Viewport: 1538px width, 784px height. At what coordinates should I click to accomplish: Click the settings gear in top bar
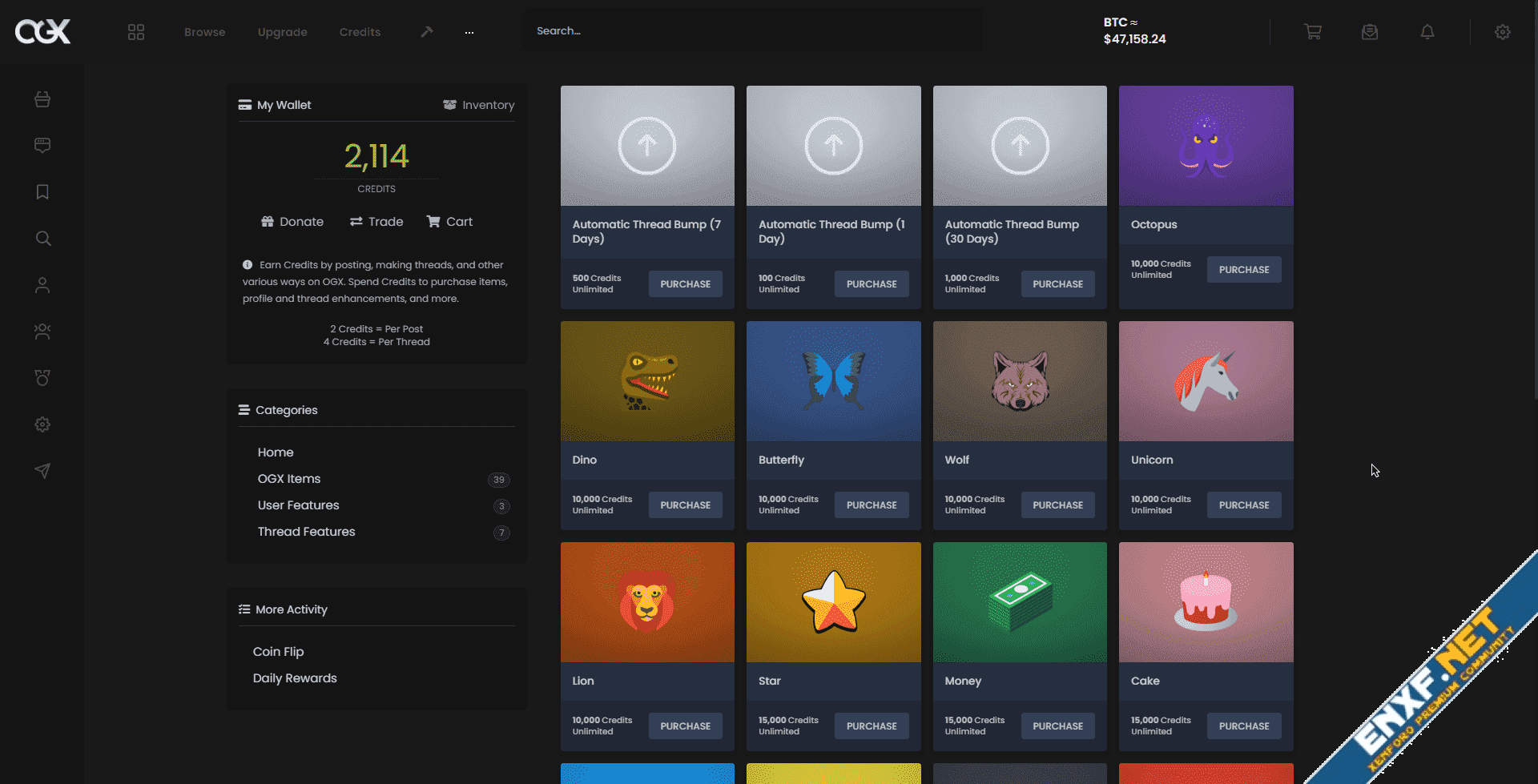point(1502,32)
